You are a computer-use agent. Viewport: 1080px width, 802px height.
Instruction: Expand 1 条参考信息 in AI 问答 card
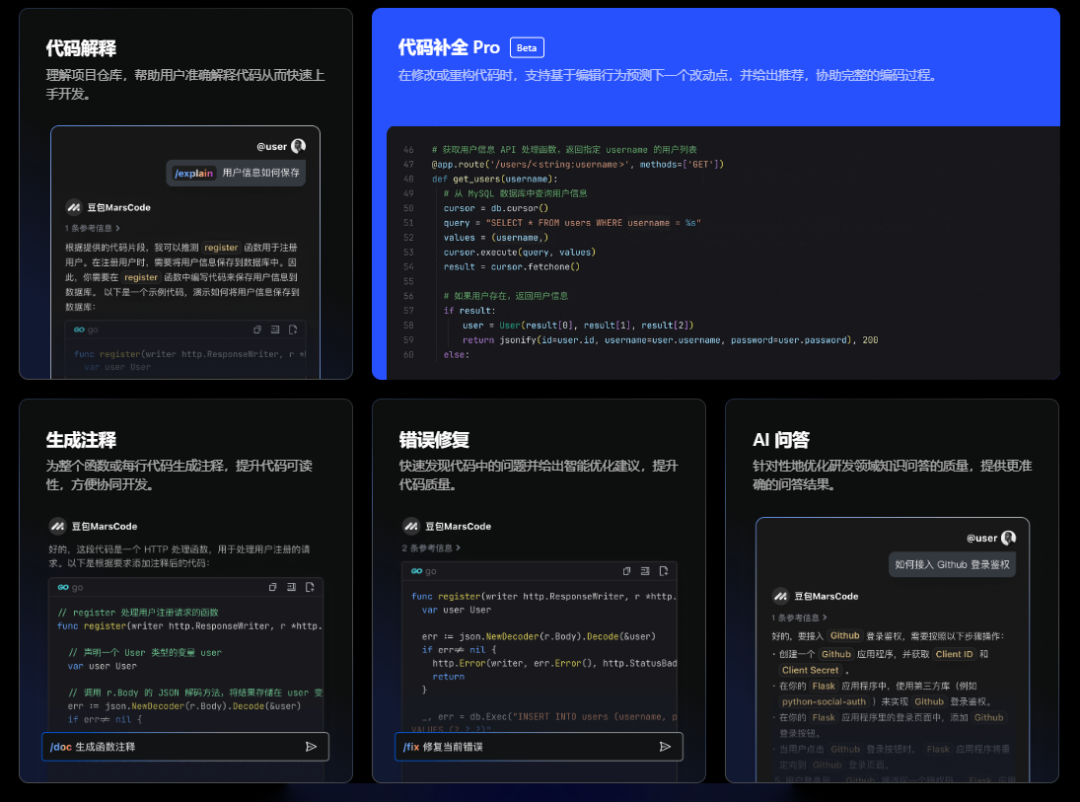(x=799, y=617)
